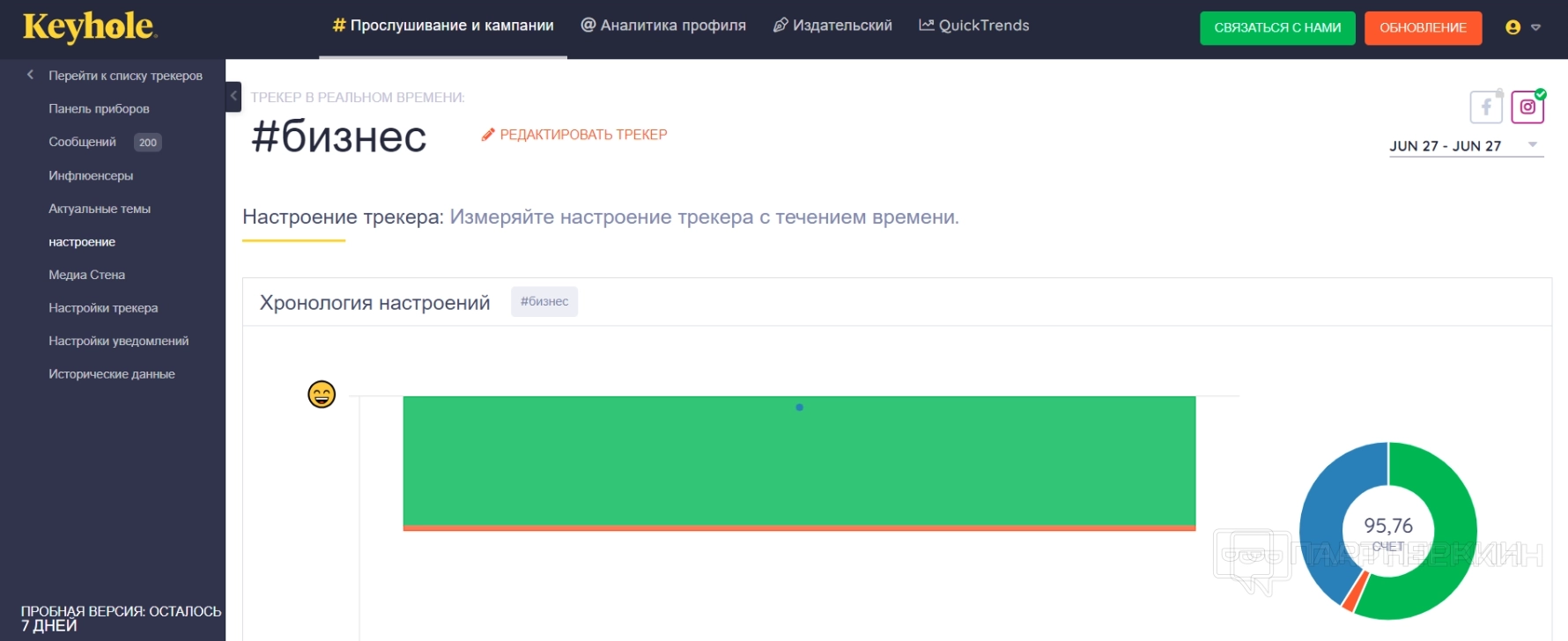Click the ОБНОВЛЕНИЕ button
The image size is (1568, 641).
click(x=1423, y=28)
